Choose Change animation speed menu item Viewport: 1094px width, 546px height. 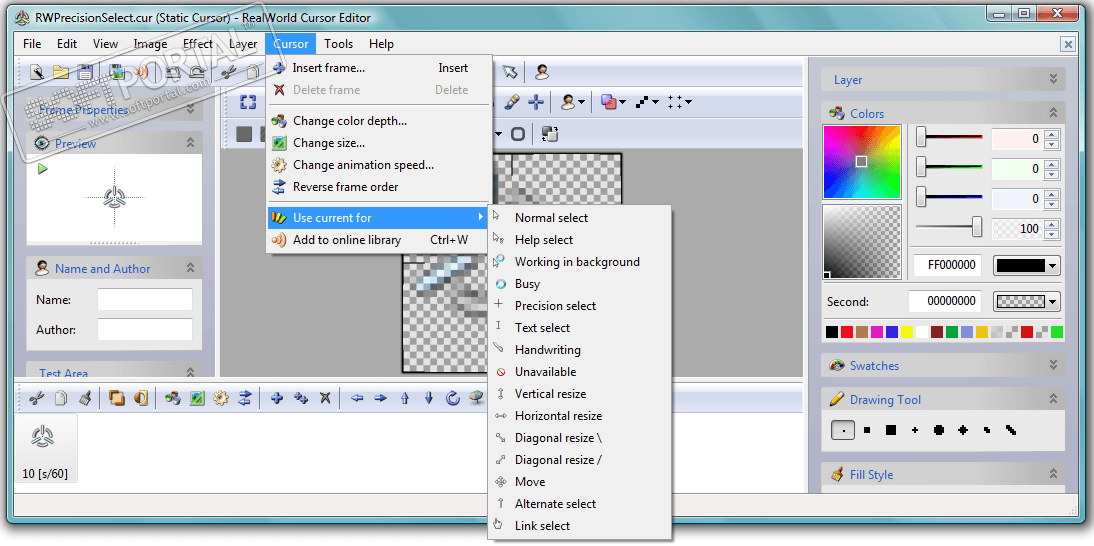379,165
